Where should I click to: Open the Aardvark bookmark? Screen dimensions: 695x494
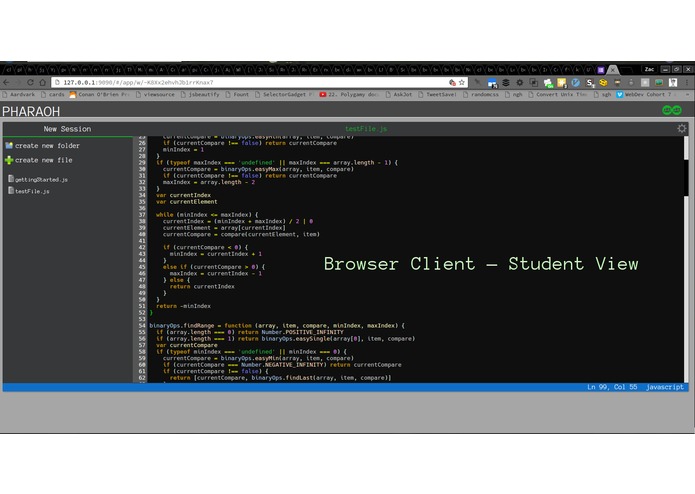coord(19,94)
